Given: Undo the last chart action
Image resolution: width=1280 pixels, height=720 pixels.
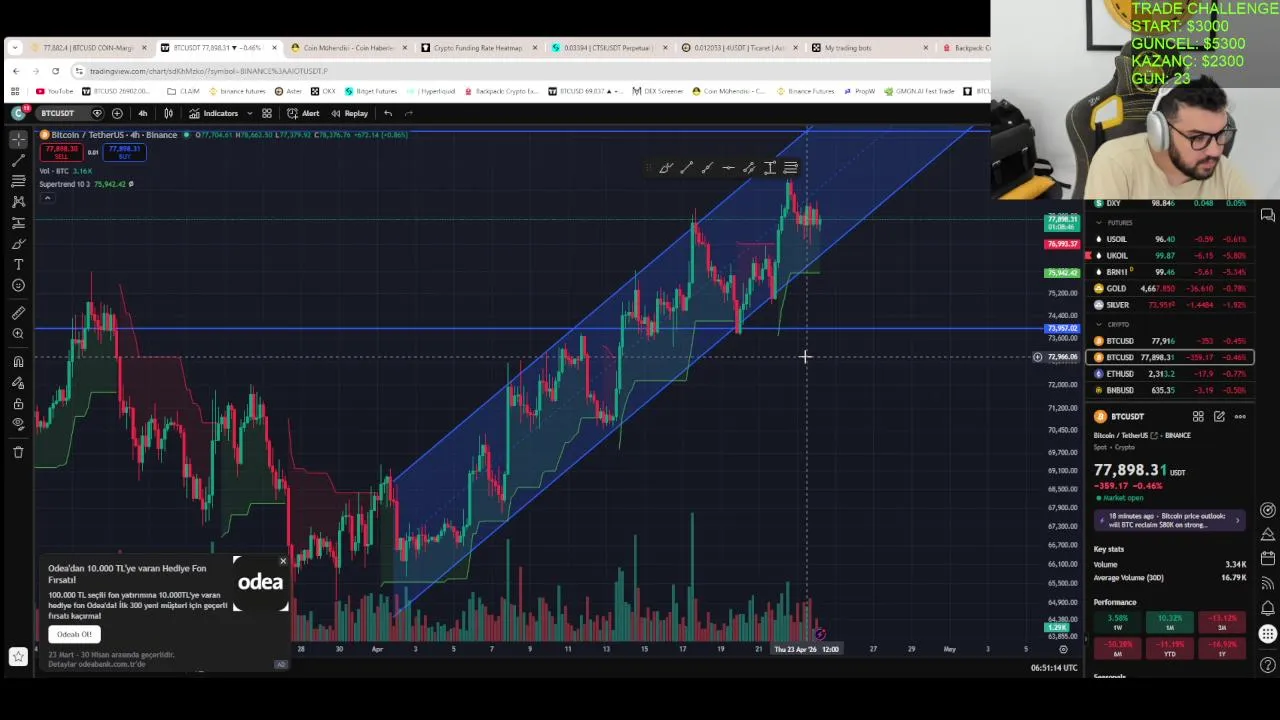Looking at the screenshot, I should point(388,113).
